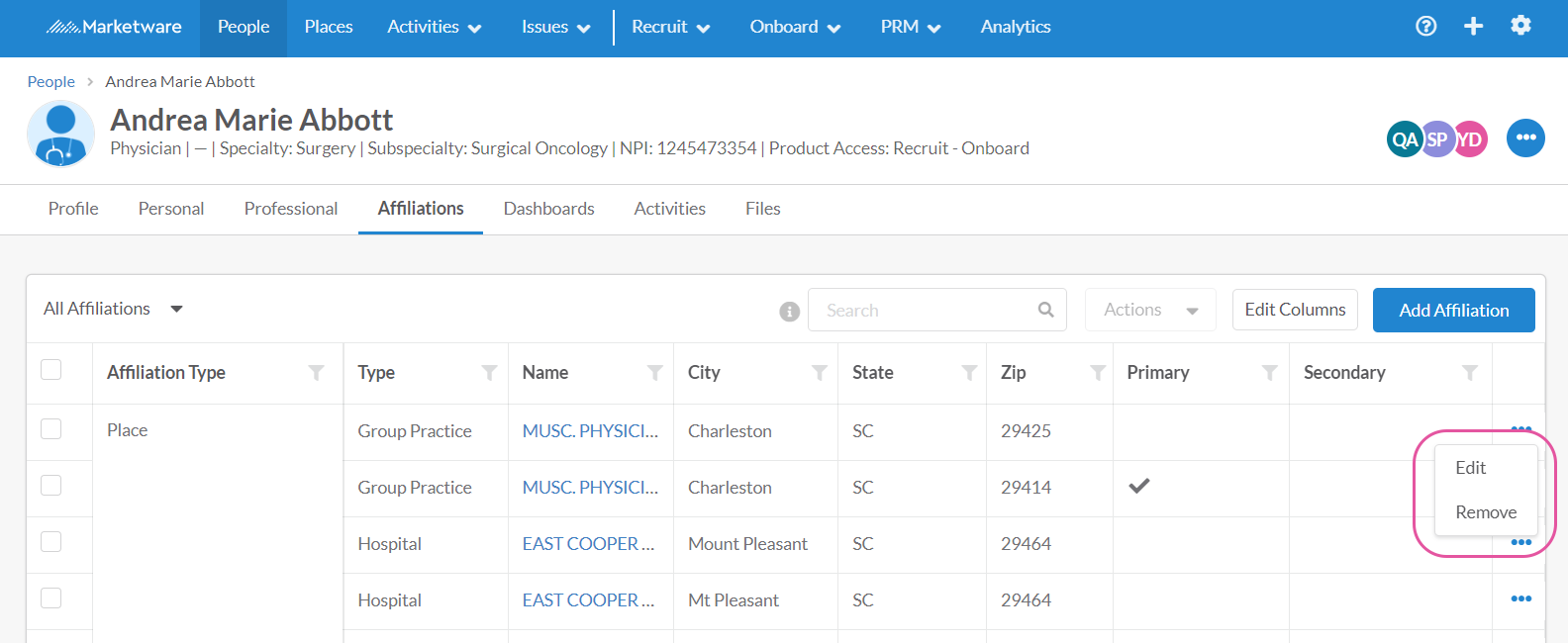Click the Marketware logo

(x=114, y=27)
